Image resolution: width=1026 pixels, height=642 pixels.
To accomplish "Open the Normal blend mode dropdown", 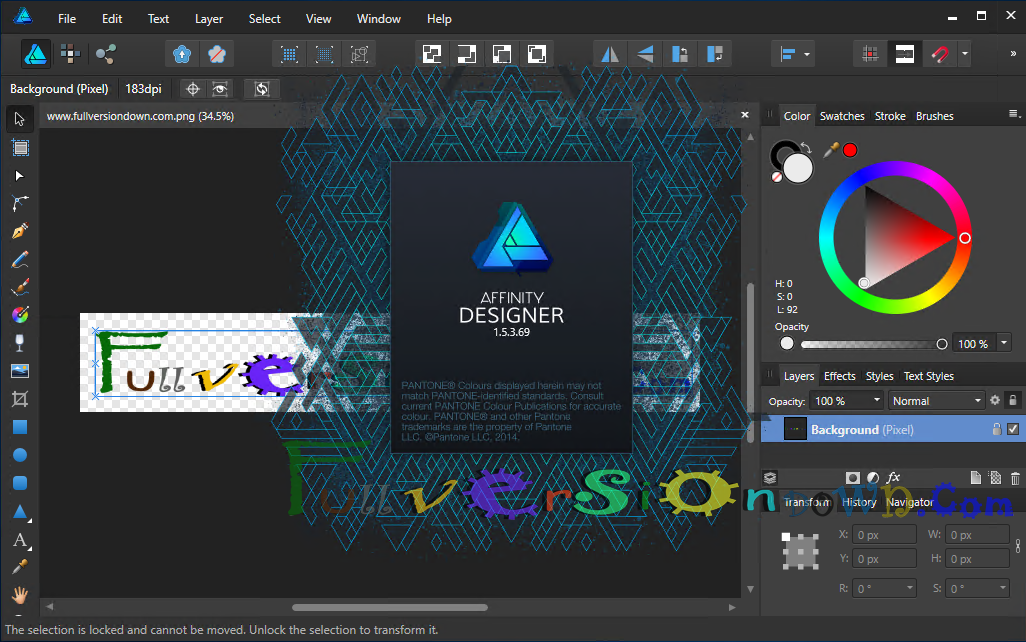I will point(936,401).
